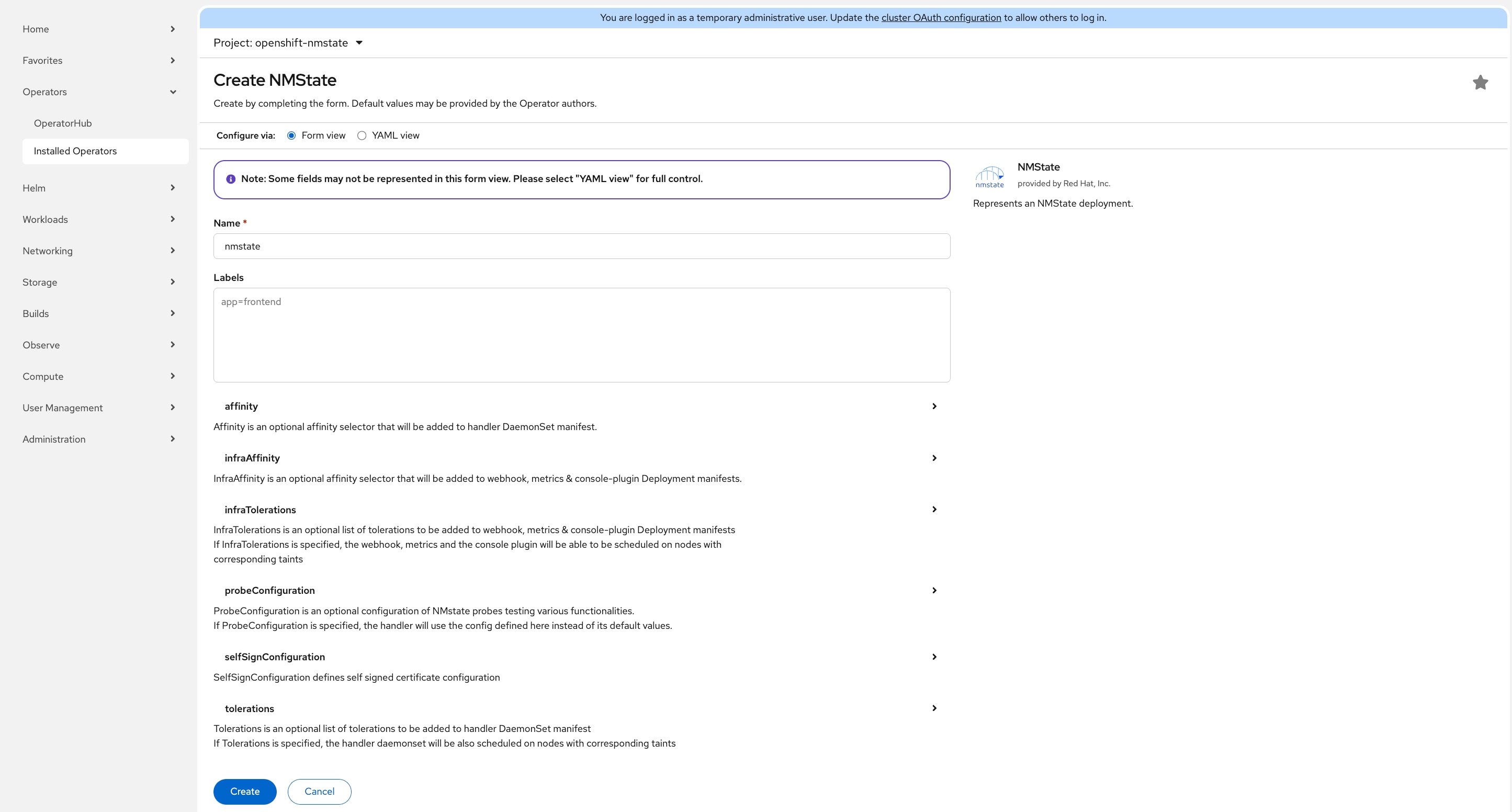
Task: Expand the Administration navigation menu
Action: click(98, 439)
